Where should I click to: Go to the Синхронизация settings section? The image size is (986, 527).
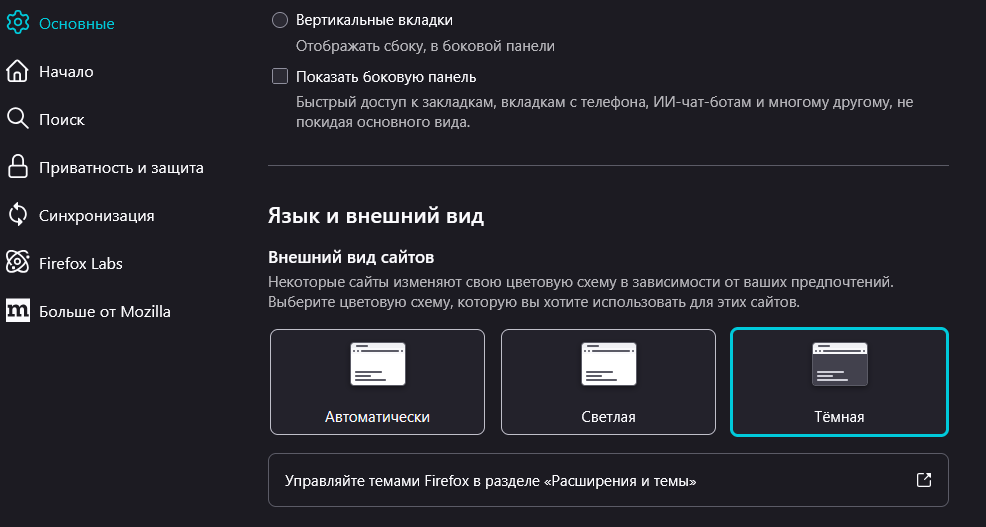click(x=96, y=215)
